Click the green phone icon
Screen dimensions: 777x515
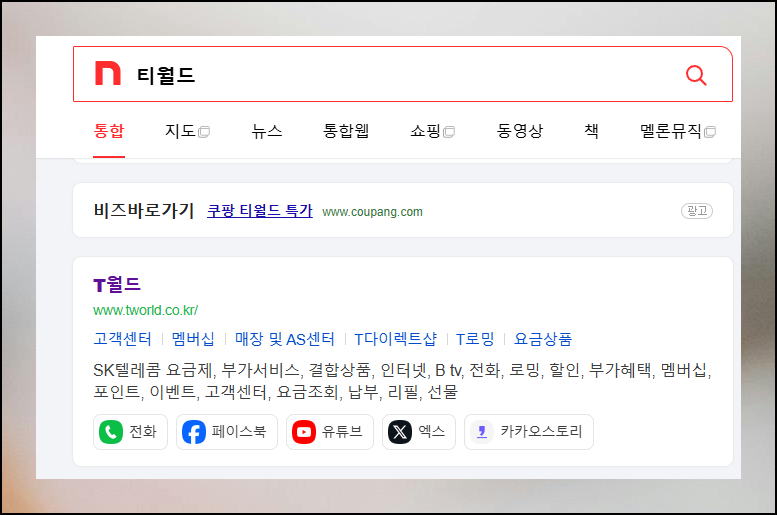111,432
